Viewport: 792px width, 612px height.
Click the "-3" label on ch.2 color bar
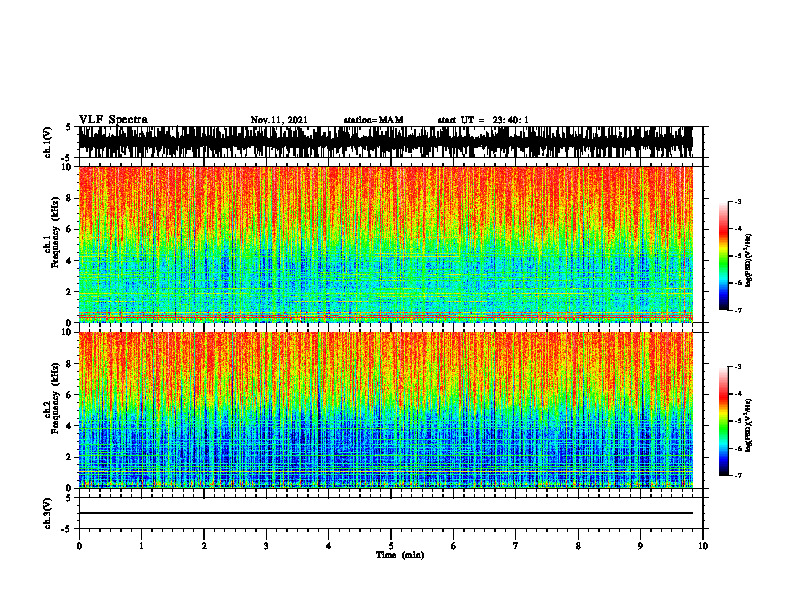click(x=738, y=367)
